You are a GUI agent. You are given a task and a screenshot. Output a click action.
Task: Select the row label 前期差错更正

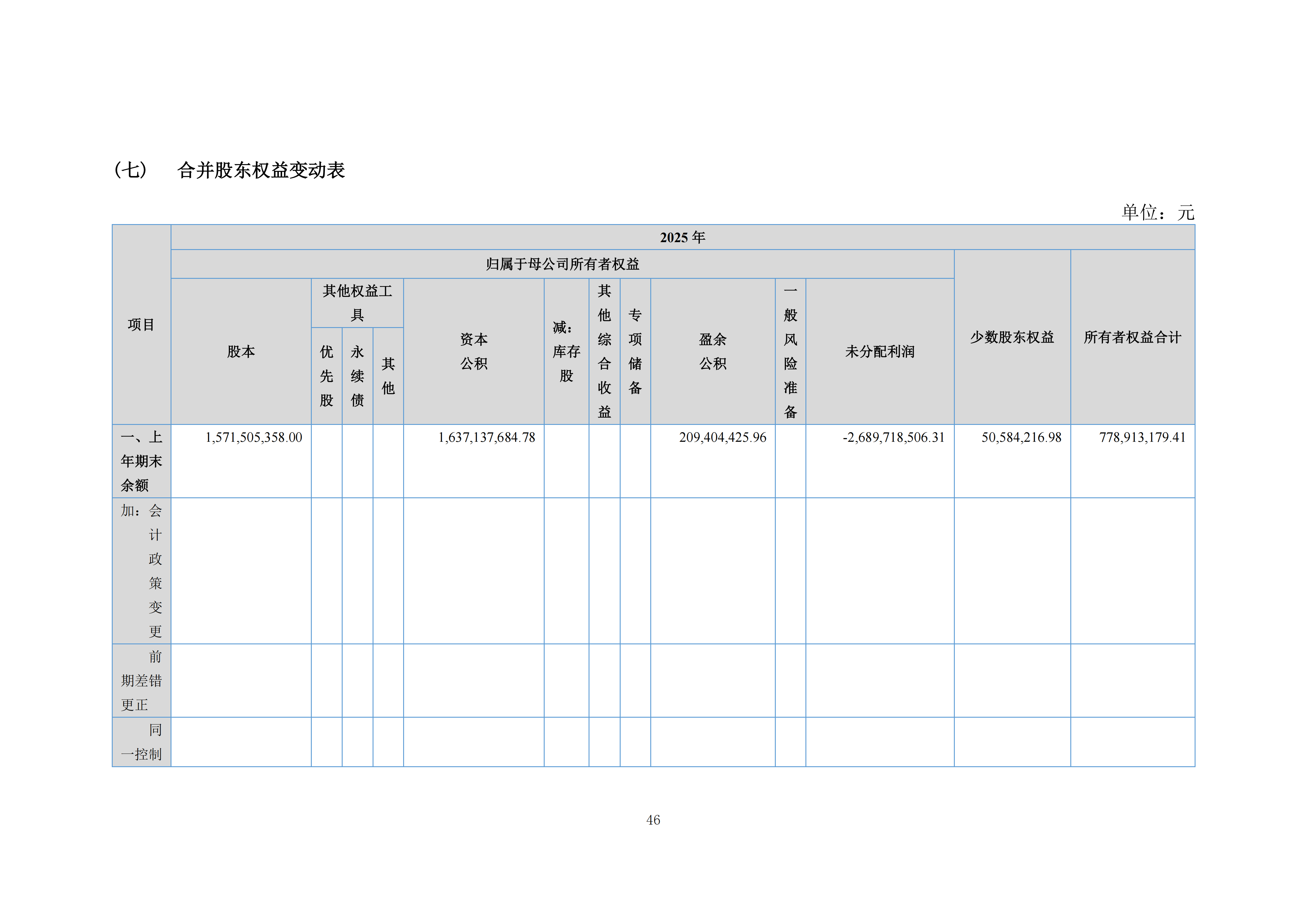point(141,681)
